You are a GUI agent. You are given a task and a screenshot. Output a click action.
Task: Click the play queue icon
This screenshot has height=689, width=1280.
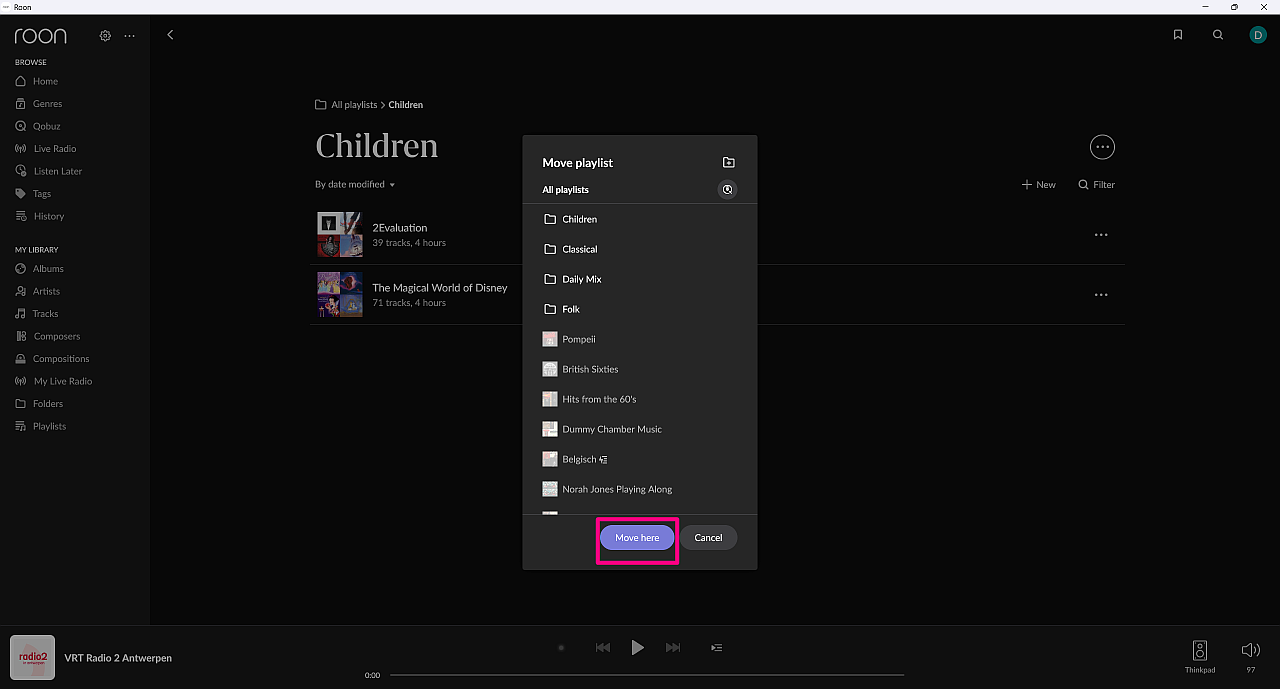(x=716, y=648)
